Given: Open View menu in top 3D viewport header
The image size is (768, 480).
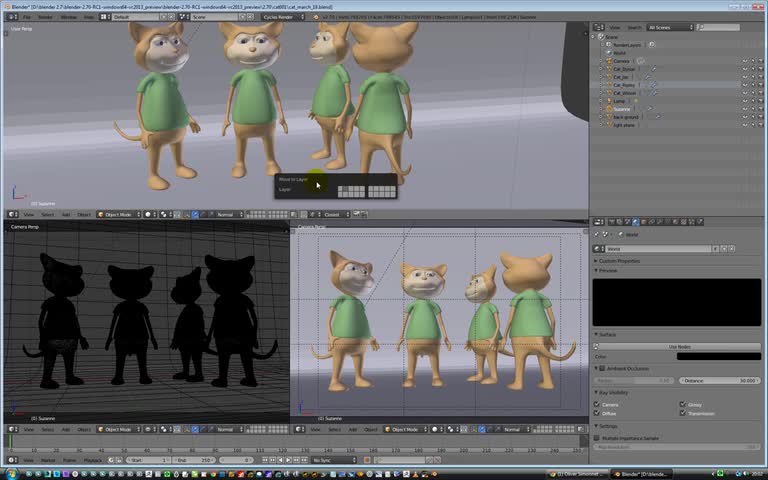Looking at the screenshot, I should pyautogui.click(x=29, y=214).
